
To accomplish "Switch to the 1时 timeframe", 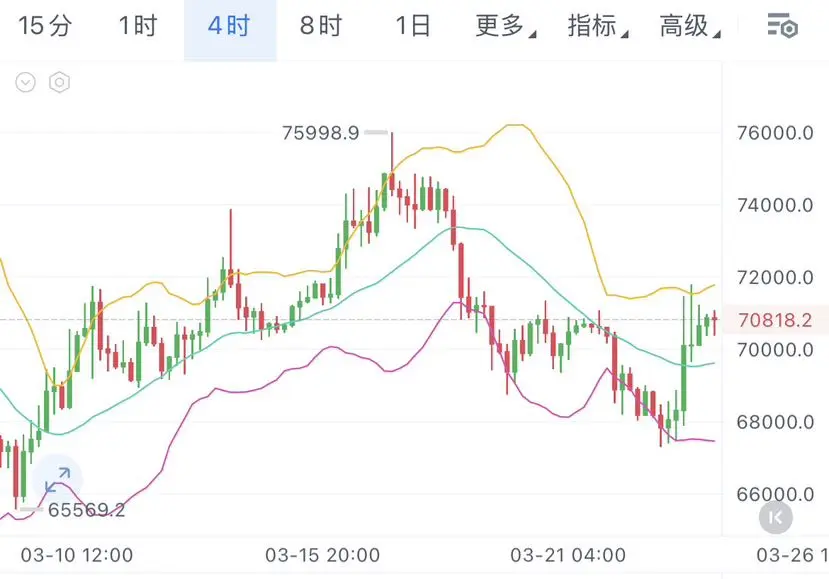I will tap(138, 26).
